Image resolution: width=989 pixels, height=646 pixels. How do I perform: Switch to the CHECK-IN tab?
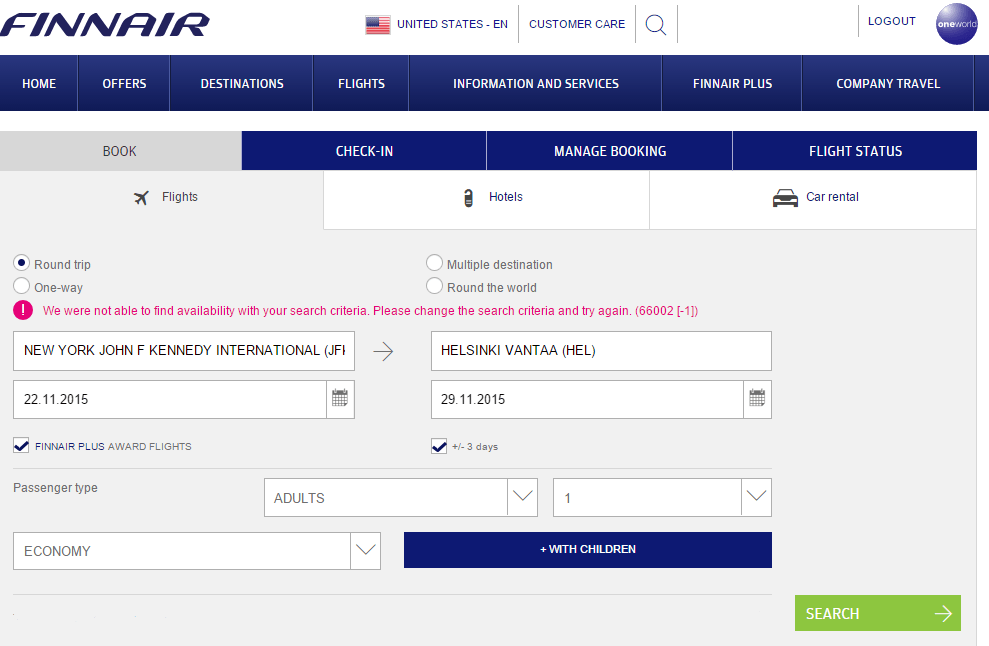(364, 151)
